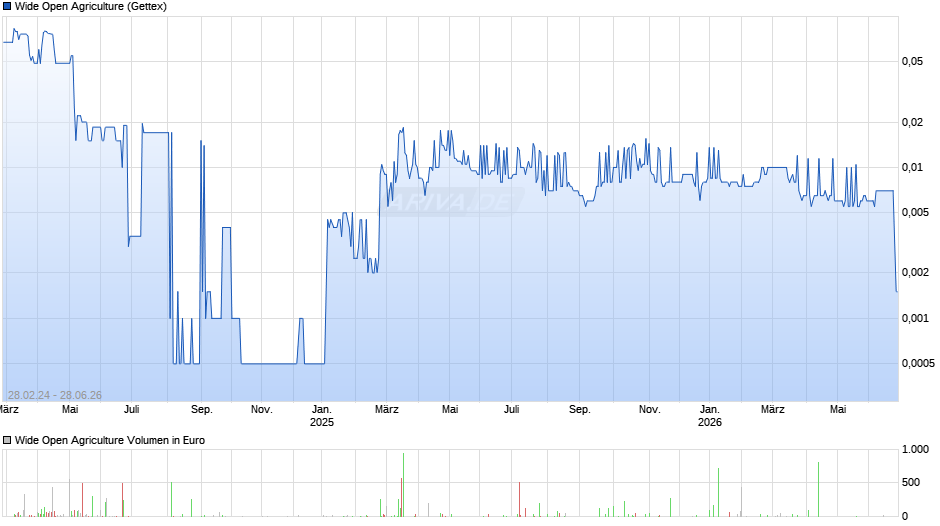Click the first 'Nov.' time axis label
Screen dimensions: 940x526
click(261, 410)
